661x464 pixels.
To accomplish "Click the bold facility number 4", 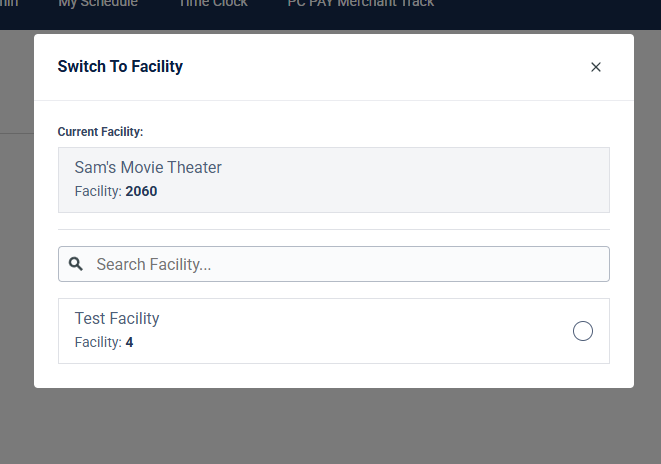I will pyautogui.click(x=129, y=342).
